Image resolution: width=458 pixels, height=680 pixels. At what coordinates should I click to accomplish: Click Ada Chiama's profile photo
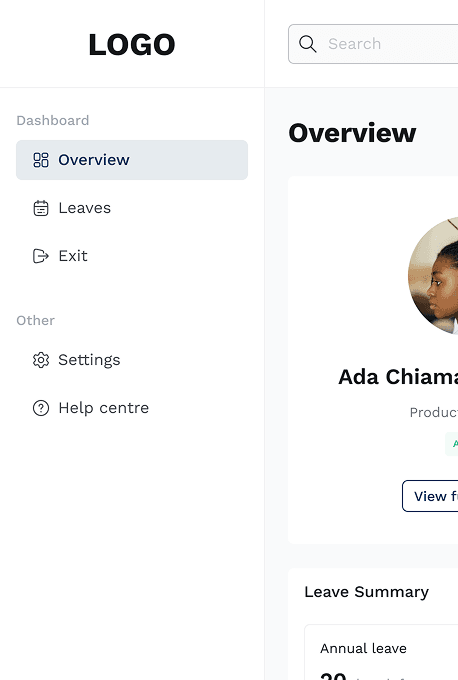tap(433, 276)
